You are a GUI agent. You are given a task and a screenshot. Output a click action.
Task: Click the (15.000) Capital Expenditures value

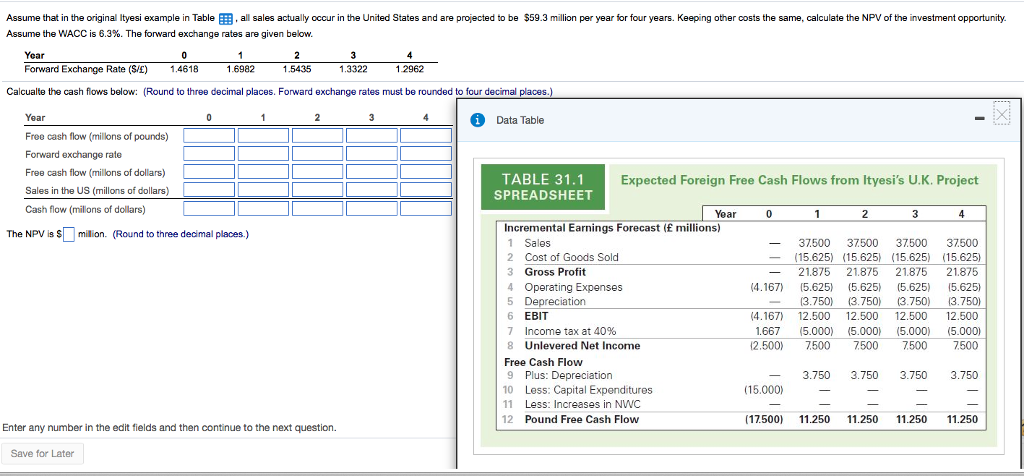(764, 390)
